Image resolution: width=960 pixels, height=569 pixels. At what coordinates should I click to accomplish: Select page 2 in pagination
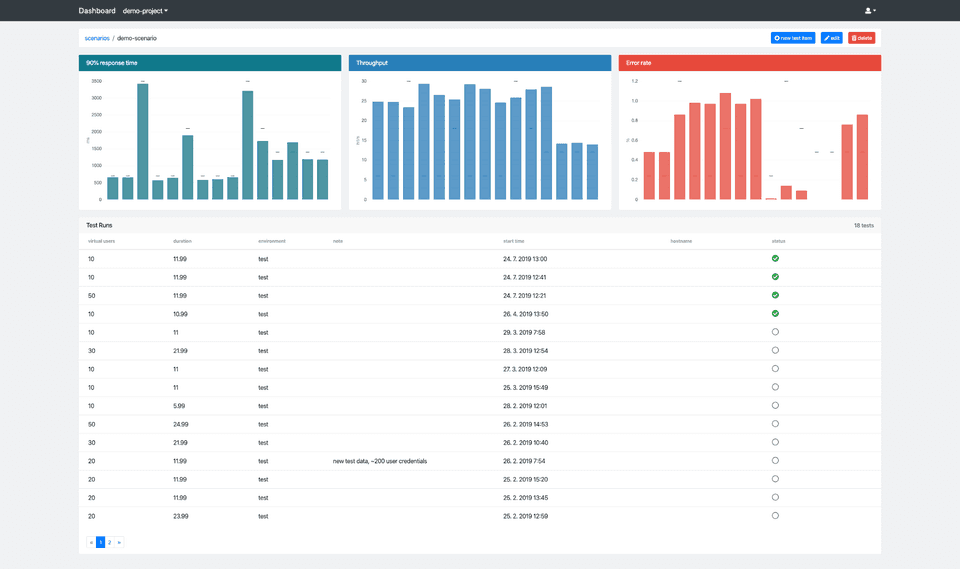110,542
